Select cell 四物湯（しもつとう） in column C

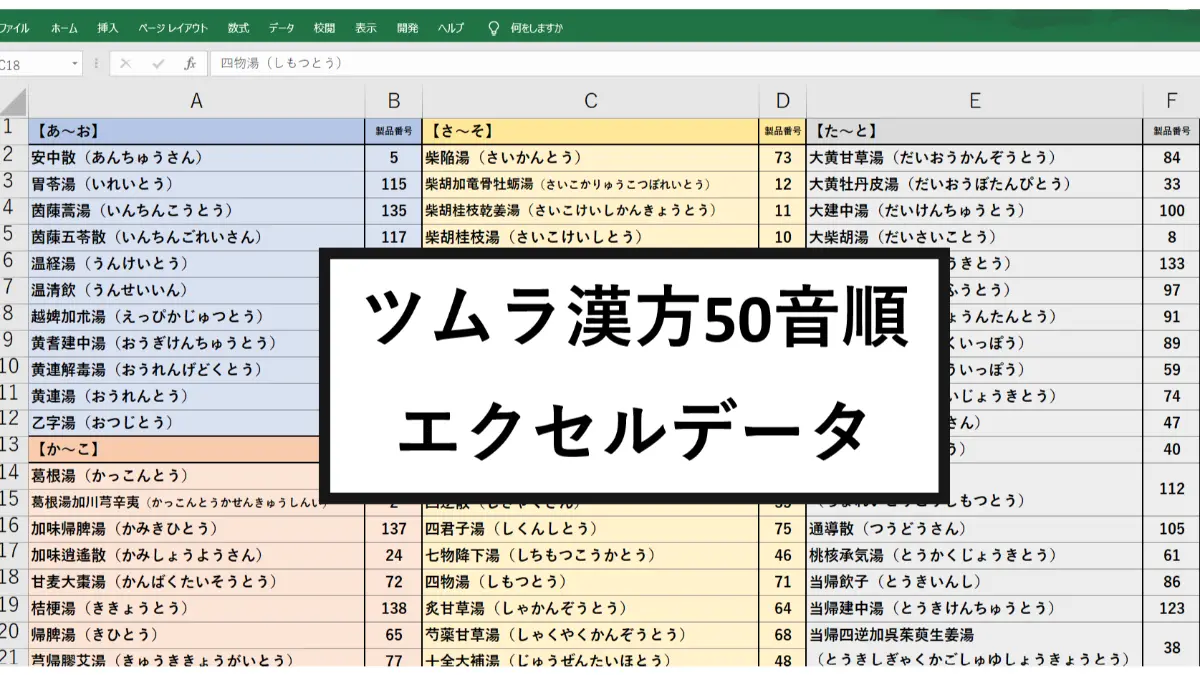(x=591, y=581)
